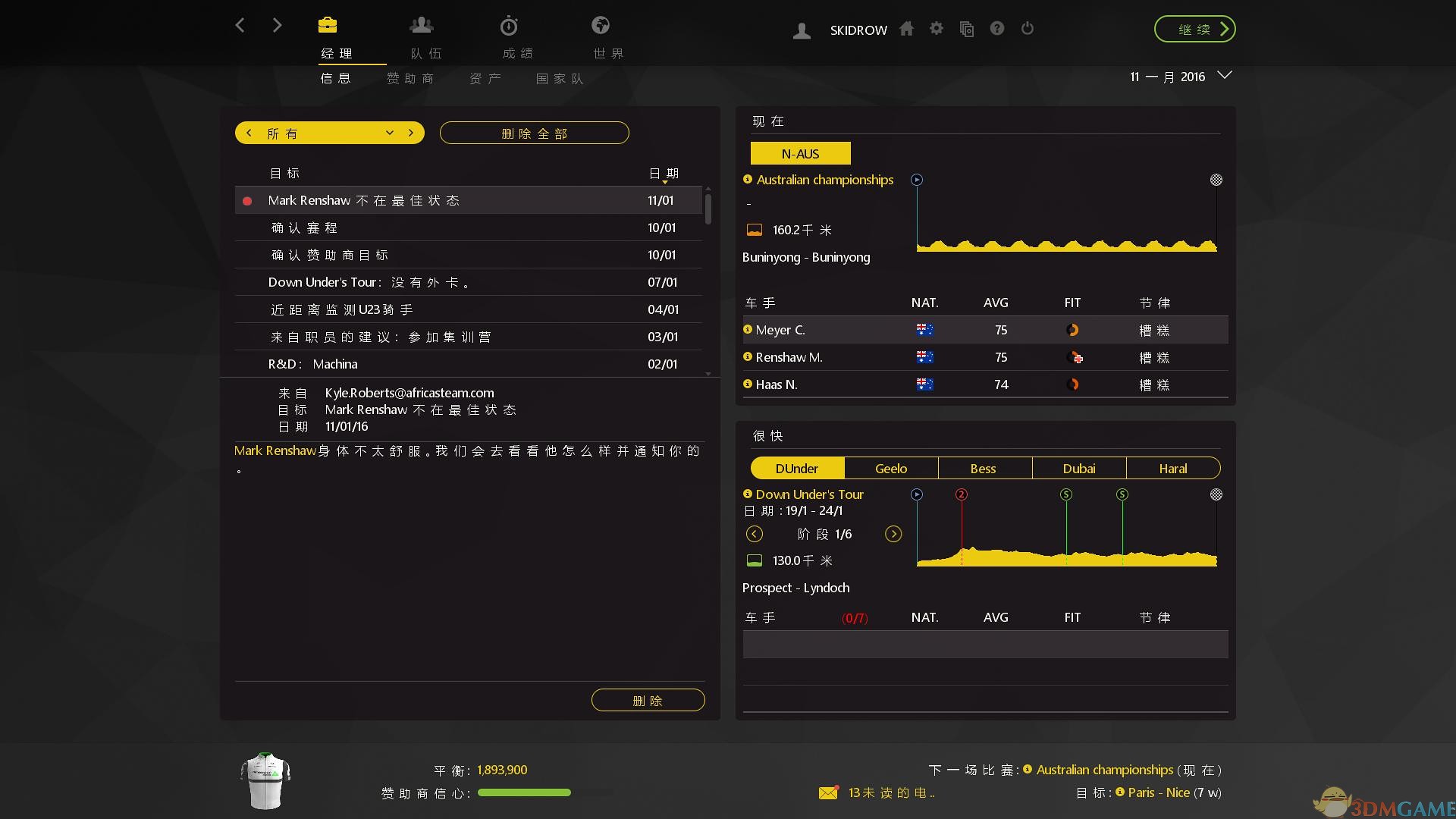Open the 队伍 team icon
Screen dimensions: 1456x819
tap(422, 26)
